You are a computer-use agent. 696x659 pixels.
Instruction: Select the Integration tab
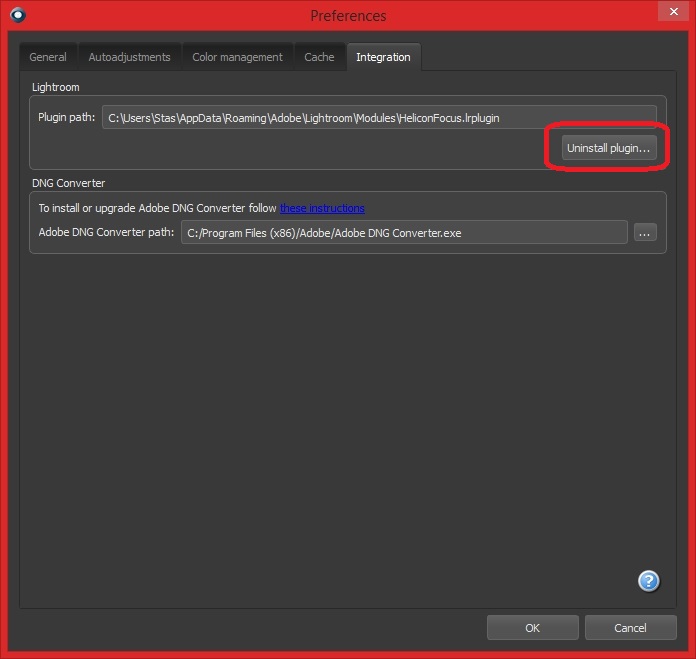coord(384,57)
